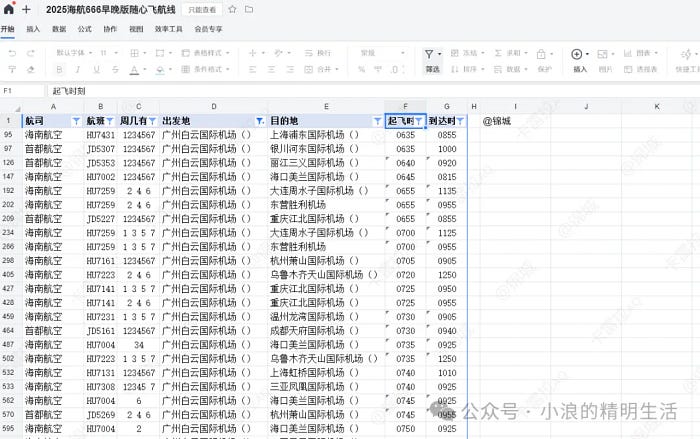Switch to the 协作 tab
700x439 pixels.
(110, 29)
